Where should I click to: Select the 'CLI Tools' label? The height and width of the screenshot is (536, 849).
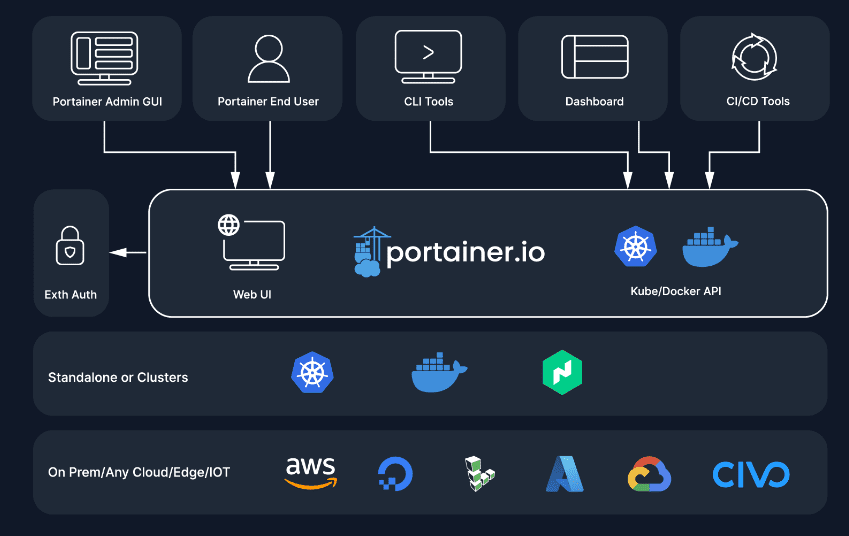pyautogui.click(x=428, y=101)
